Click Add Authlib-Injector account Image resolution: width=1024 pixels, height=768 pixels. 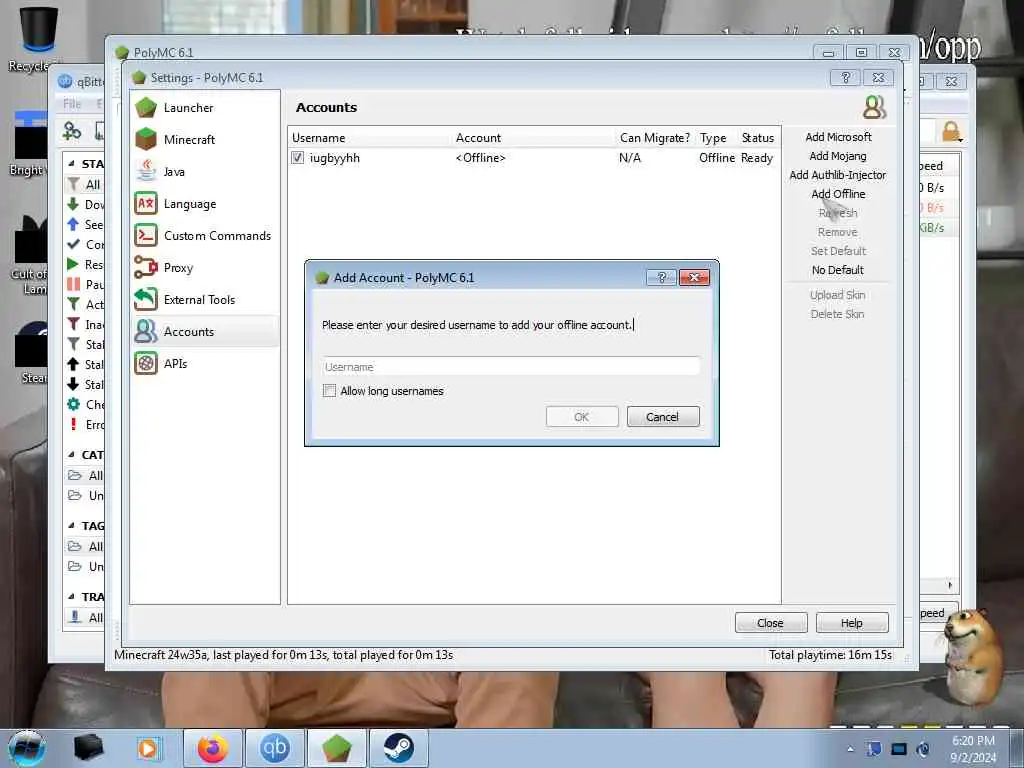[838, 175]
